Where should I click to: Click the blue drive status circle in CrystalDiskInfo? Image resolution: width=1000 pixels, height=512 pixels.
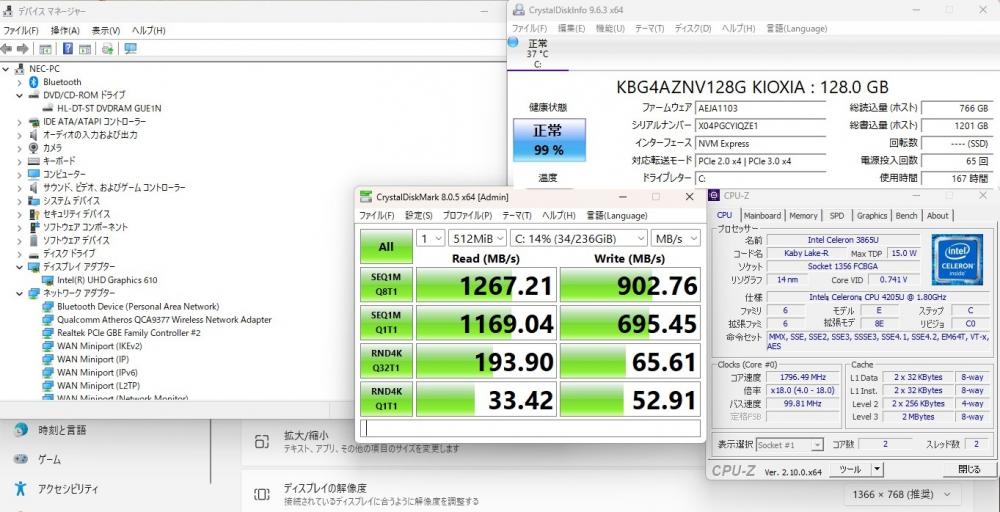coord(513,42)
